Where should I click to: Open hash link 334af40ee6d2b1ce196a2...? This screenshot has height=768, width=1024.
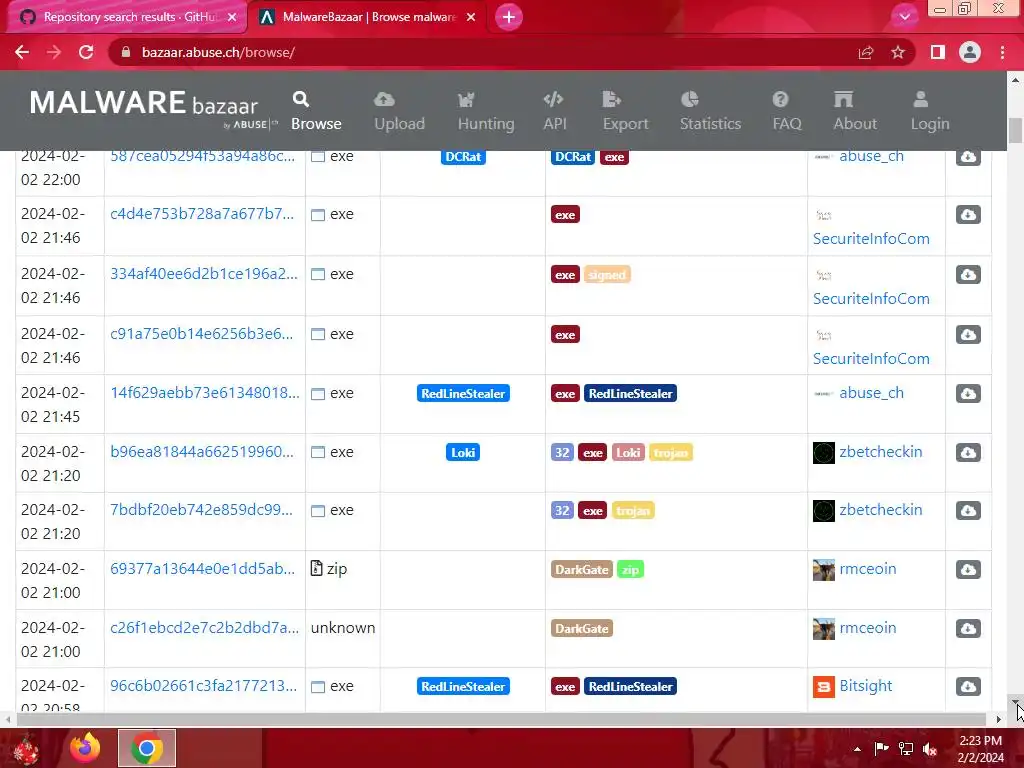pos(204,274)
